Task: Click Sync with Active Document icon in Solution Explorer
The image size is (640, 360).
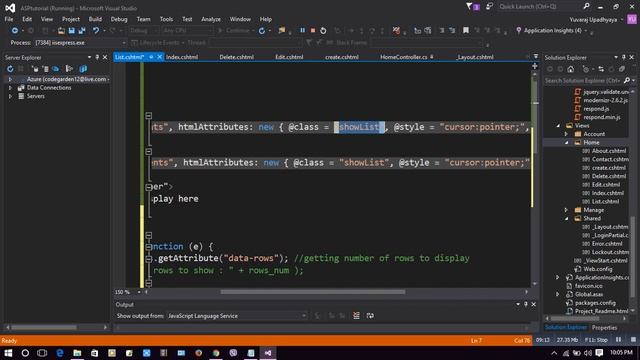Action: [x=601, y=69]
